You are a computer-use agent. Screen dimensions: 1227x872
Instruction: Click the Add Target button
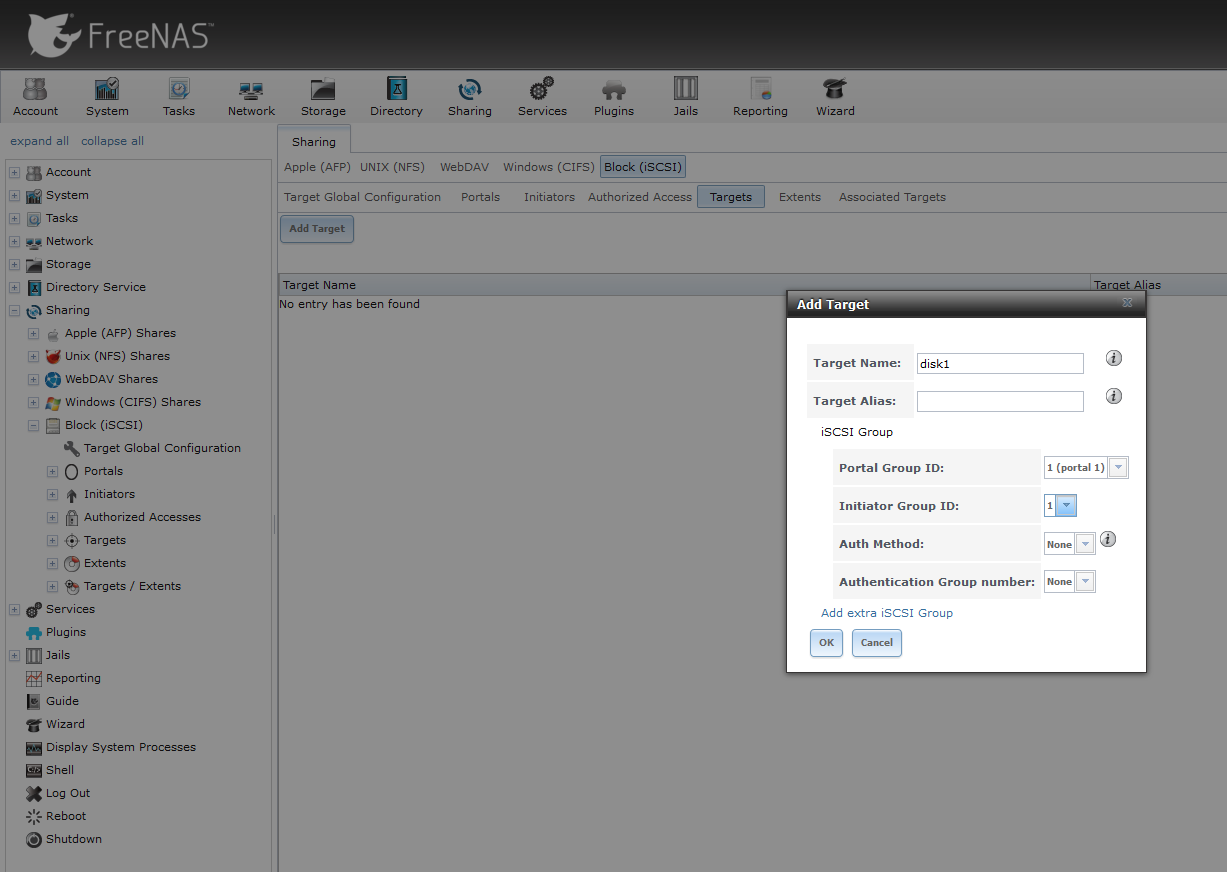point(317,229)
